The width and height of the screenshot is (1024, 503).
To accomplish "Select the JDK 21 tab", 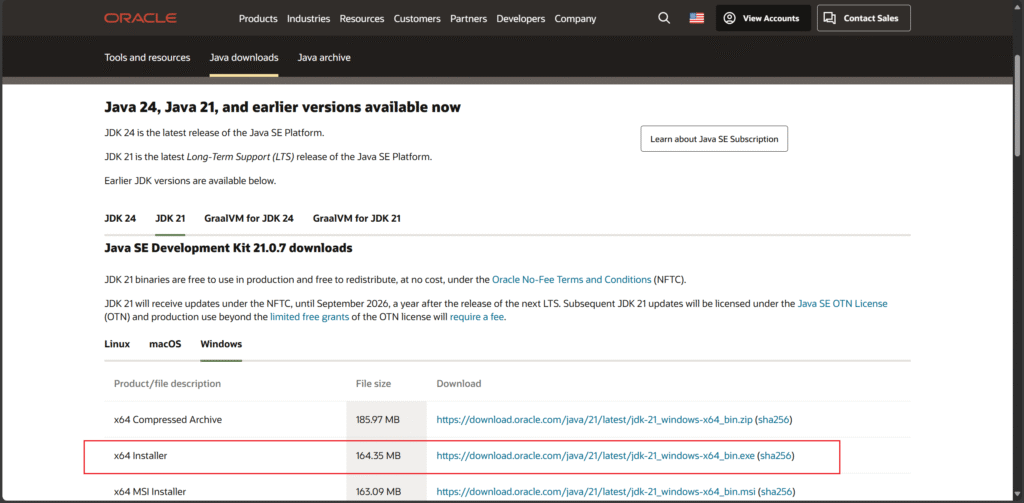I will [x=170, y=218].
